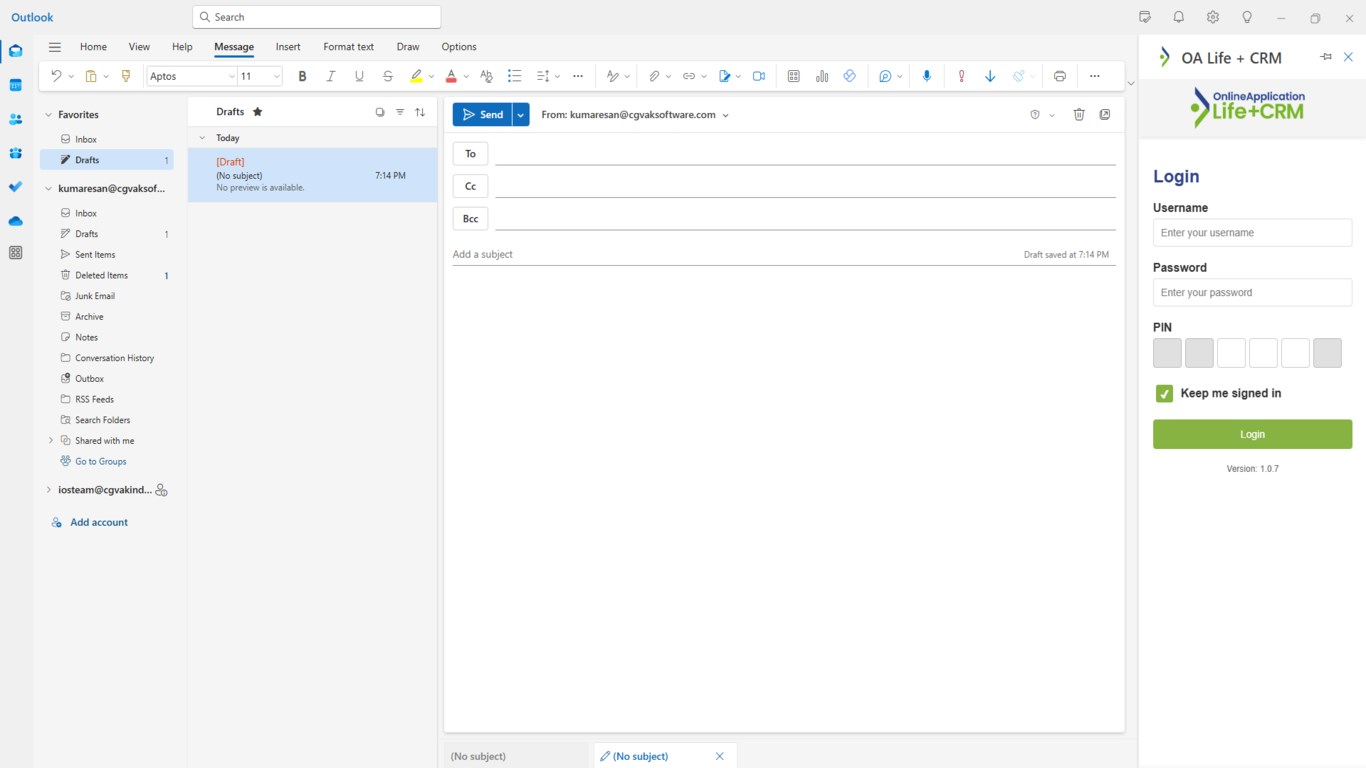This screenshot has width=1366, height=768.
Task: Click the Cc recipients button
Action: click(x=470, y=186)
